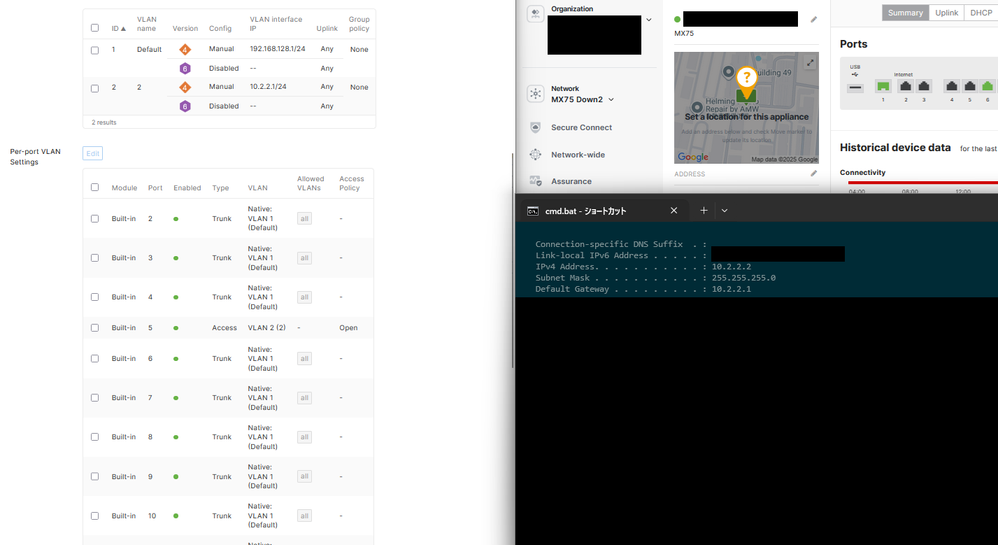
Task: Open the Organization dropdown
Action: point(649,19)
